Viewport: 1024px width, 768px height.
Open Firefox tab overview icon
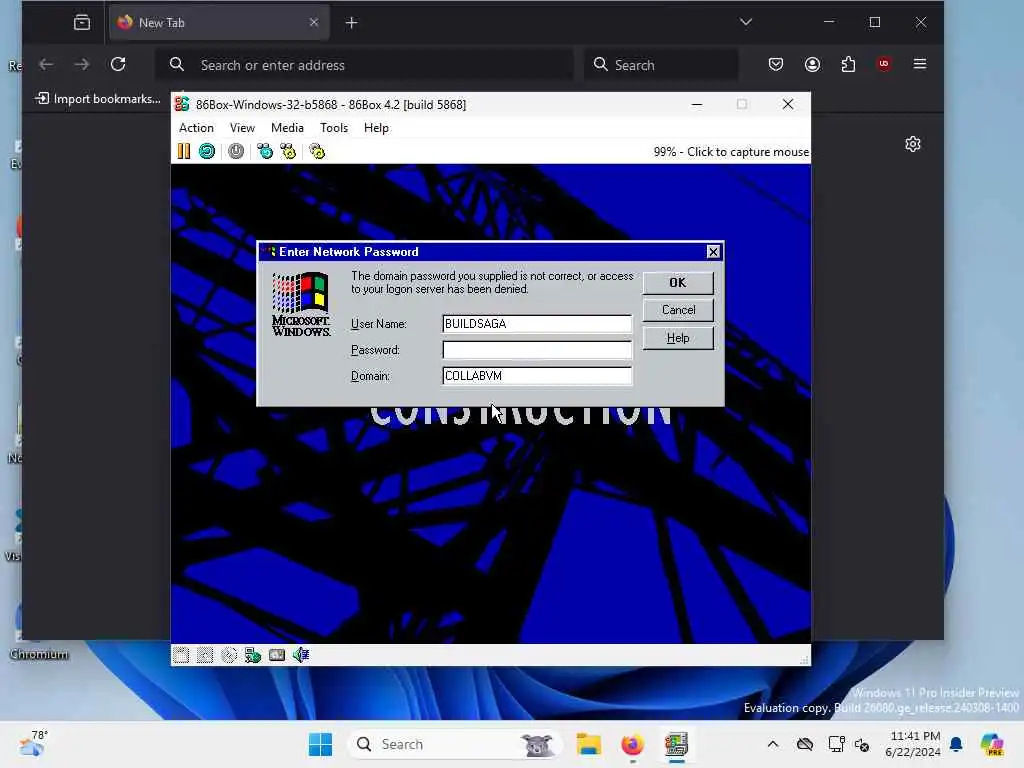point(82,23)
